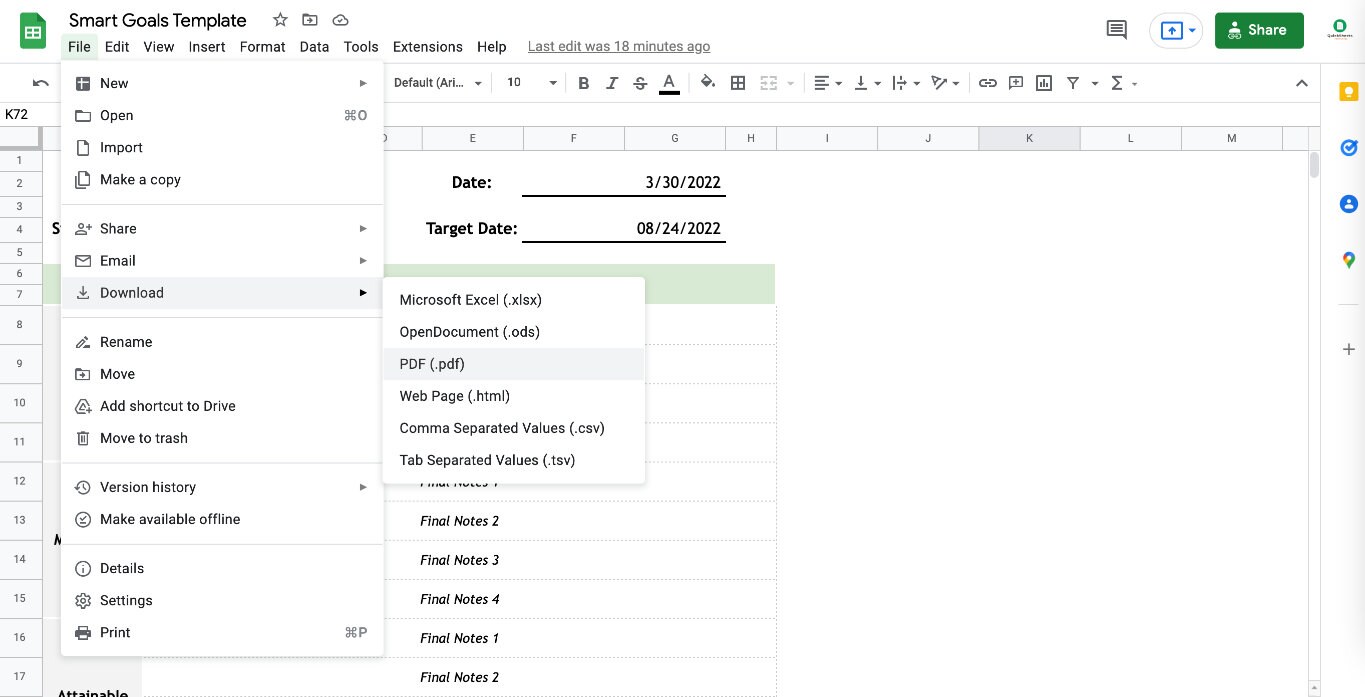Apply bold formatting from the toolbar
The height and width of the screenshot is (697, 1365).
pos(584,82)
